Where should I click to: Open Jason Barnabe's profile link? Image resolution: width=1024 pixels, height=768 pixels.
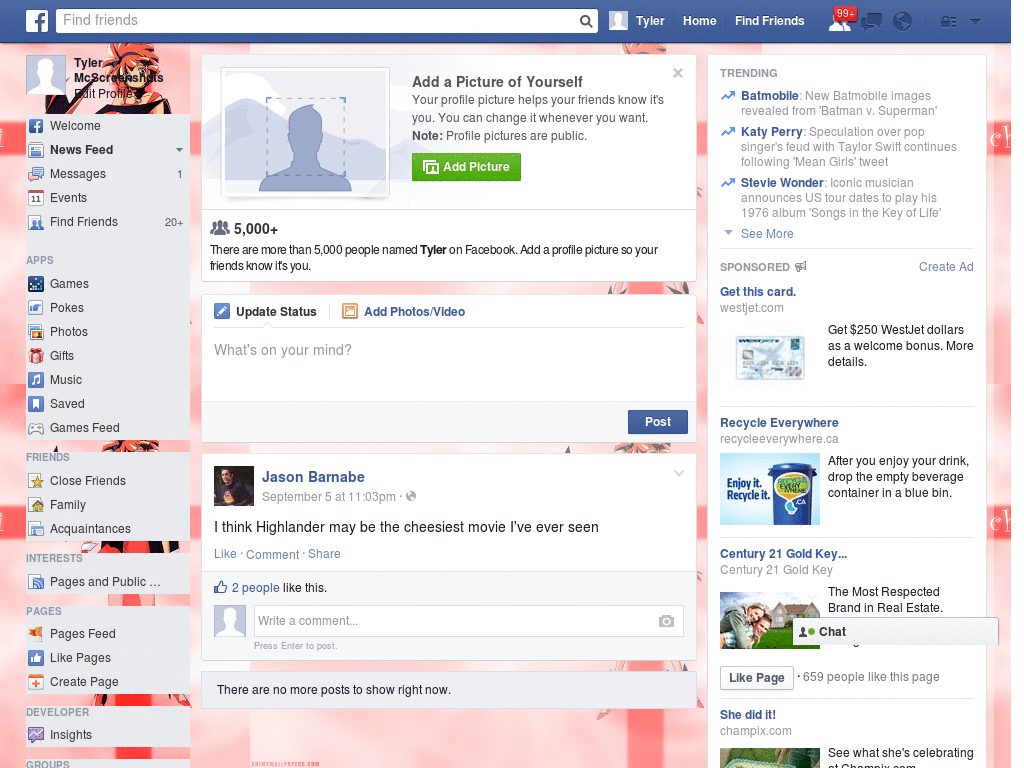point(313,477)
